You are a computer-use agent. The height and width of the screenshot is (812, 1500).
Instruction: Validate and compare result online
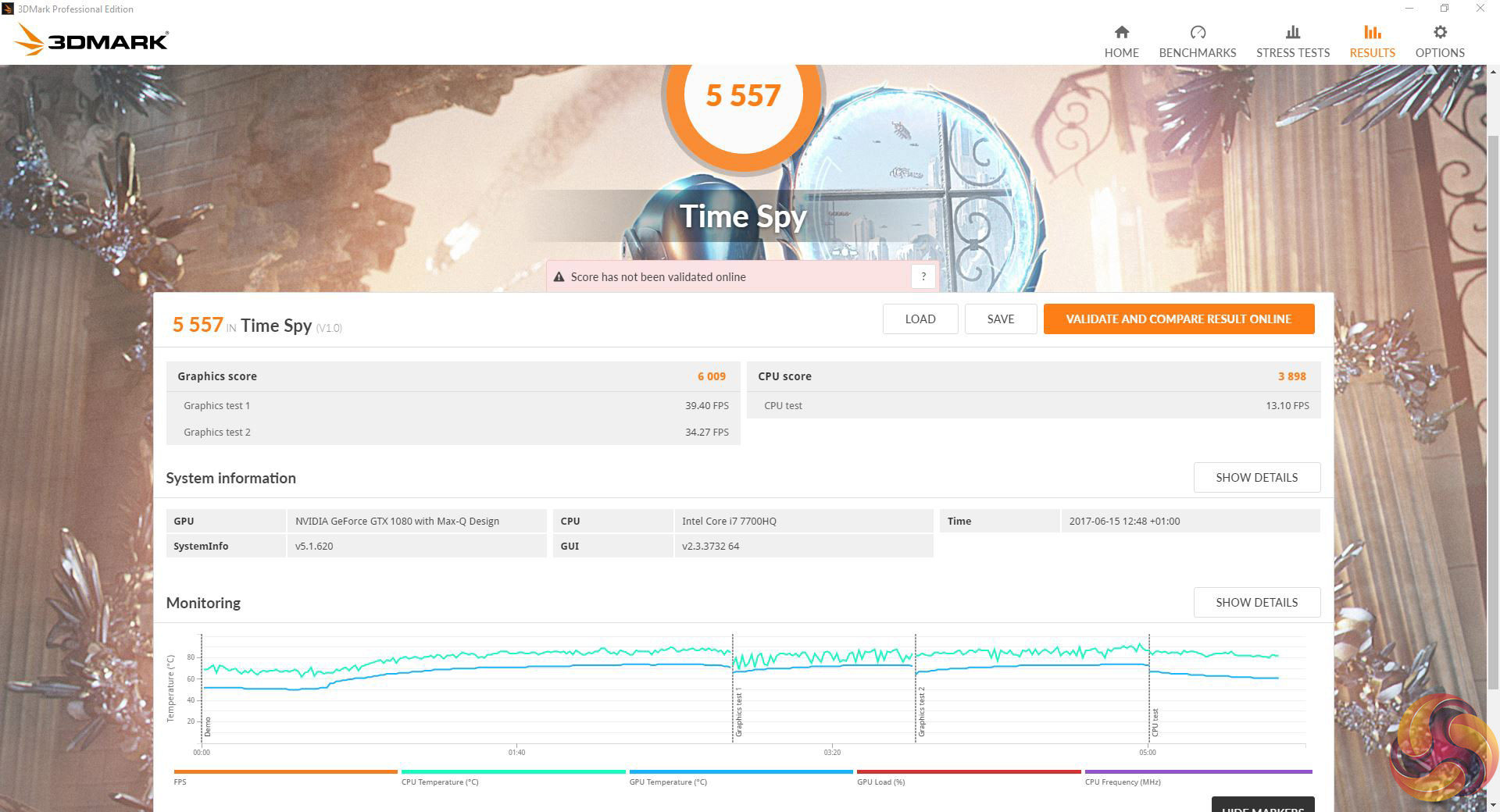click(1179, 319)
